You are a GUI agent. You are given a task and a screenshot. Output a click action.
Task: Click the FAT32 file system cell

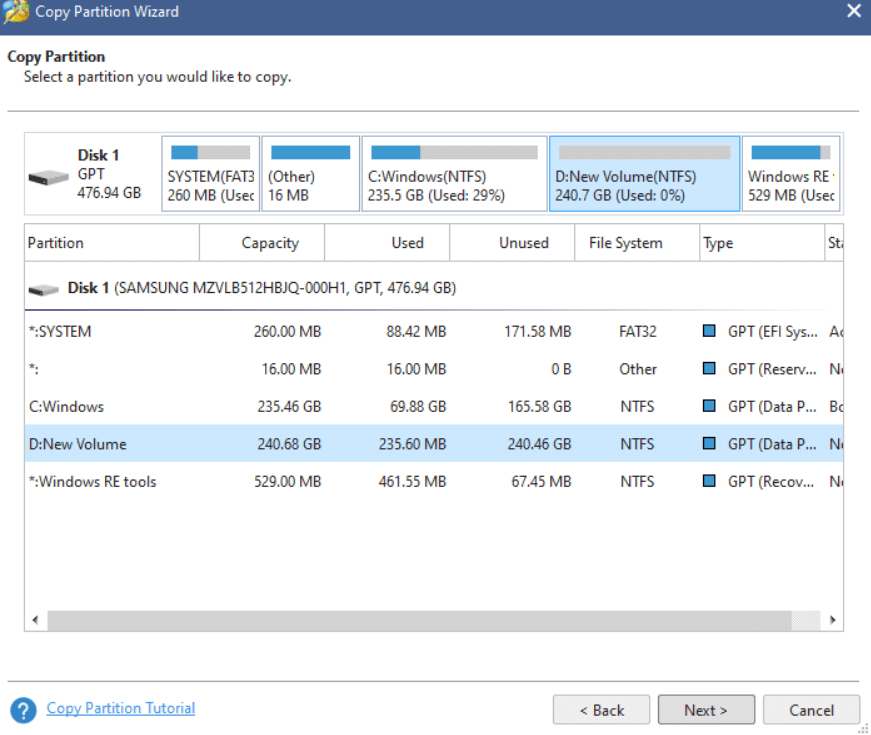click(638, 332)
